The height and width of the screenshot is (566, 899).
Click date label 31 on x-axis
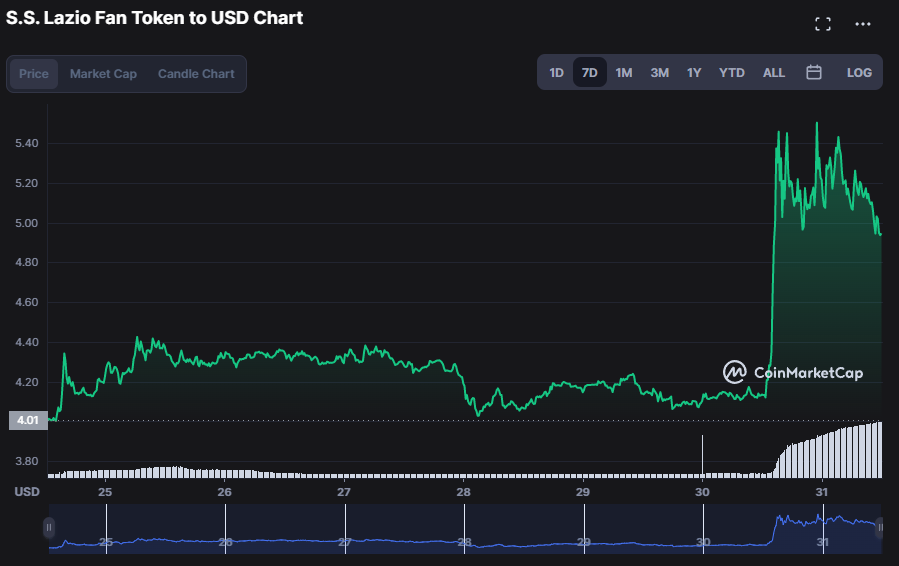tap(822, 492)
